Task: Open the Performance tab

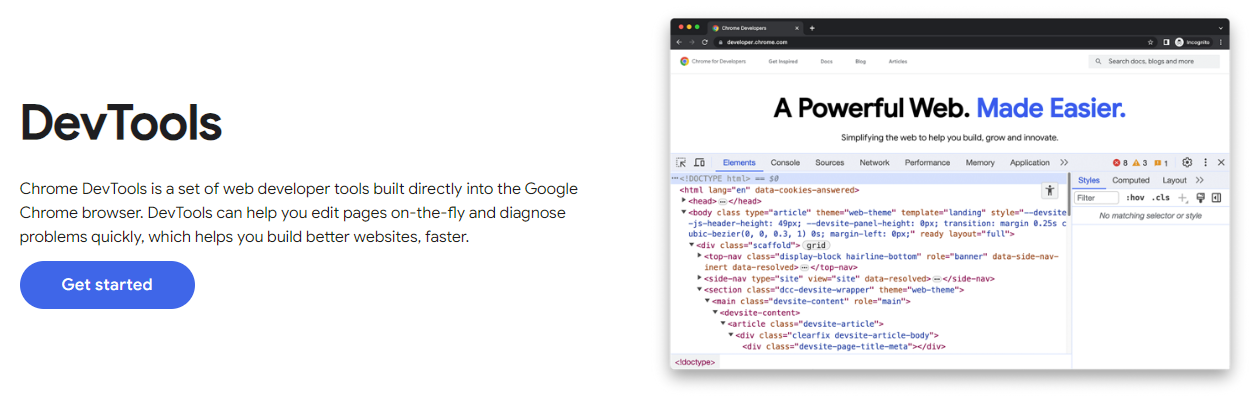Action: tap(927, 162)
